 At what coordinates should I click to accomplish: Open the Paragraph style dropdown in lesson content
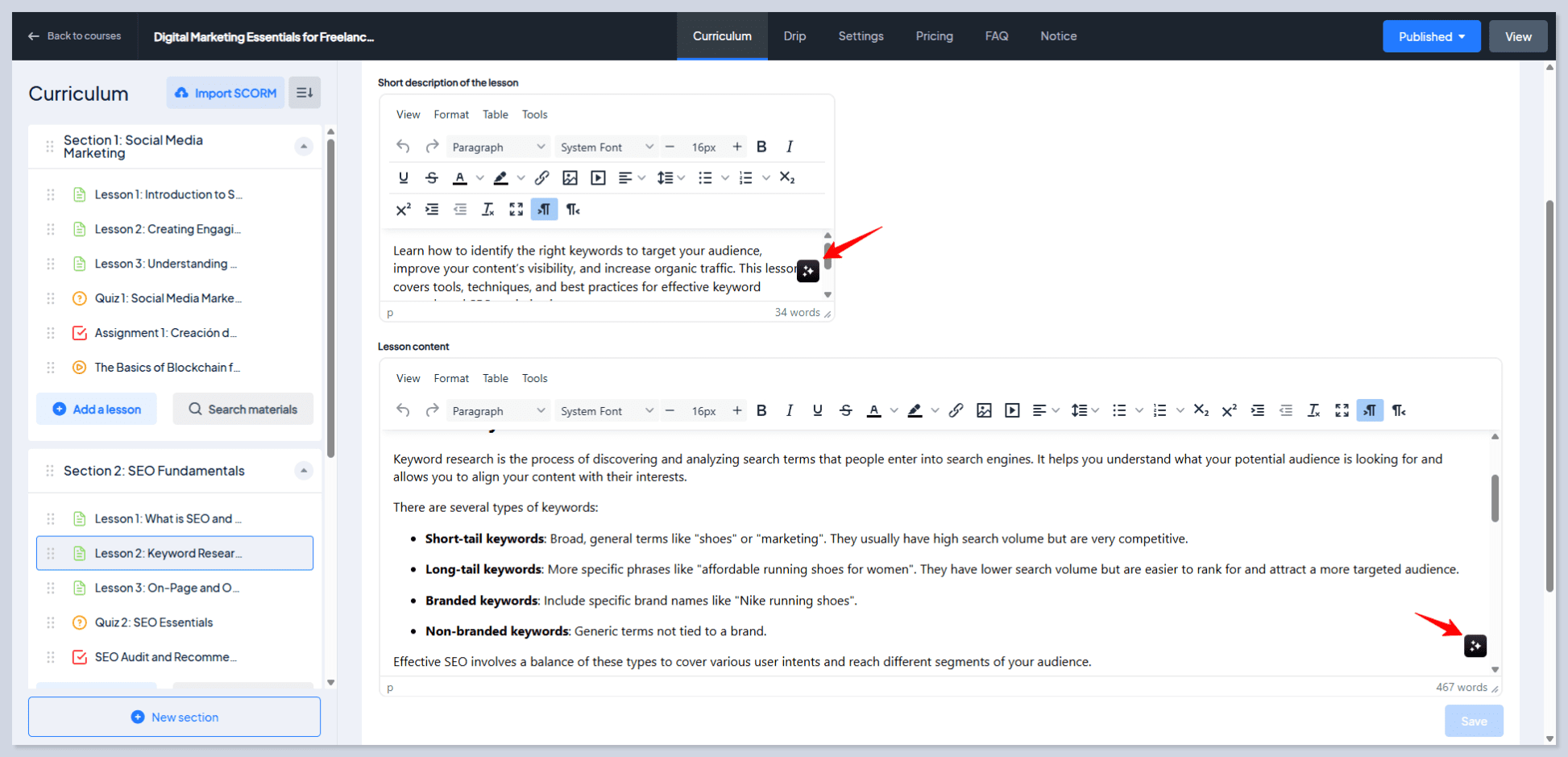tap(497, 410)
